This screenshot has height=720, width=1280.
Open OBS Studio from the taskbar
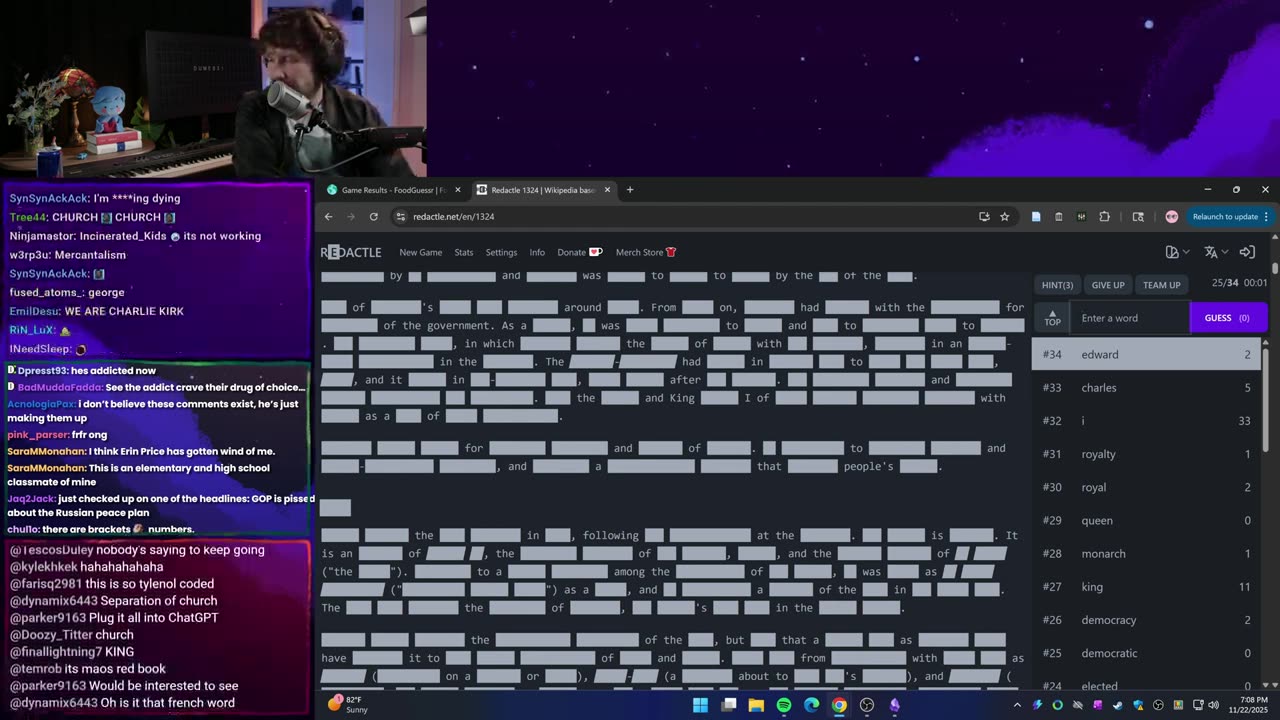[867, 705]
